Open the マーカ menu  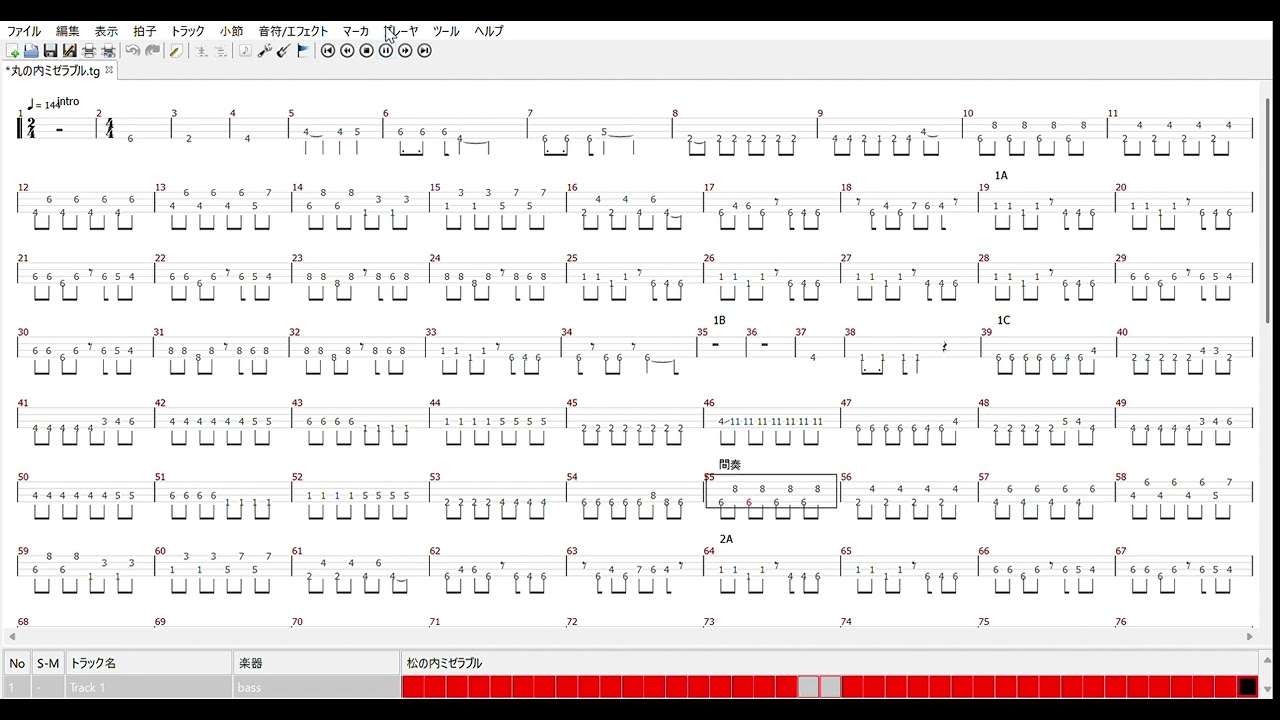(x=355, y=31)
